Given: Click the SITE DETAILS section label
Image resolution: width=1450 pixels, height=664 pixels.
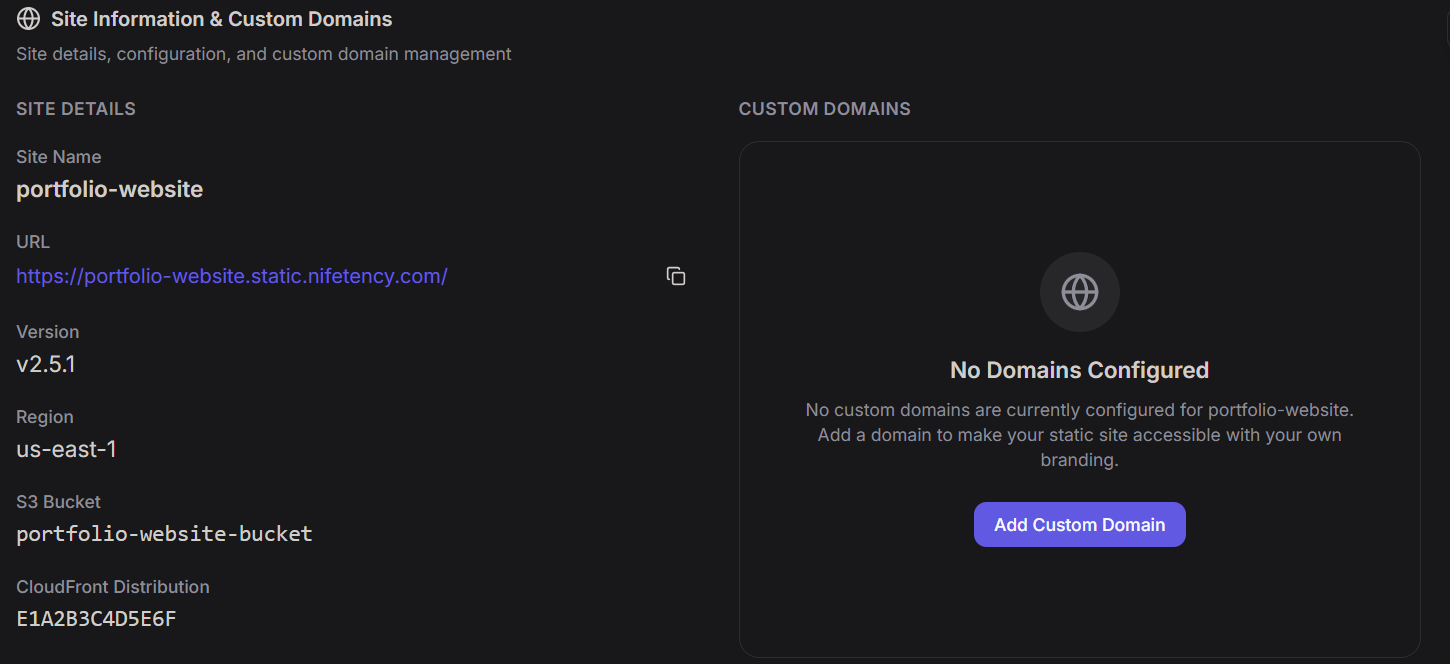Looking at the screenshot, I should click(76, 109).
